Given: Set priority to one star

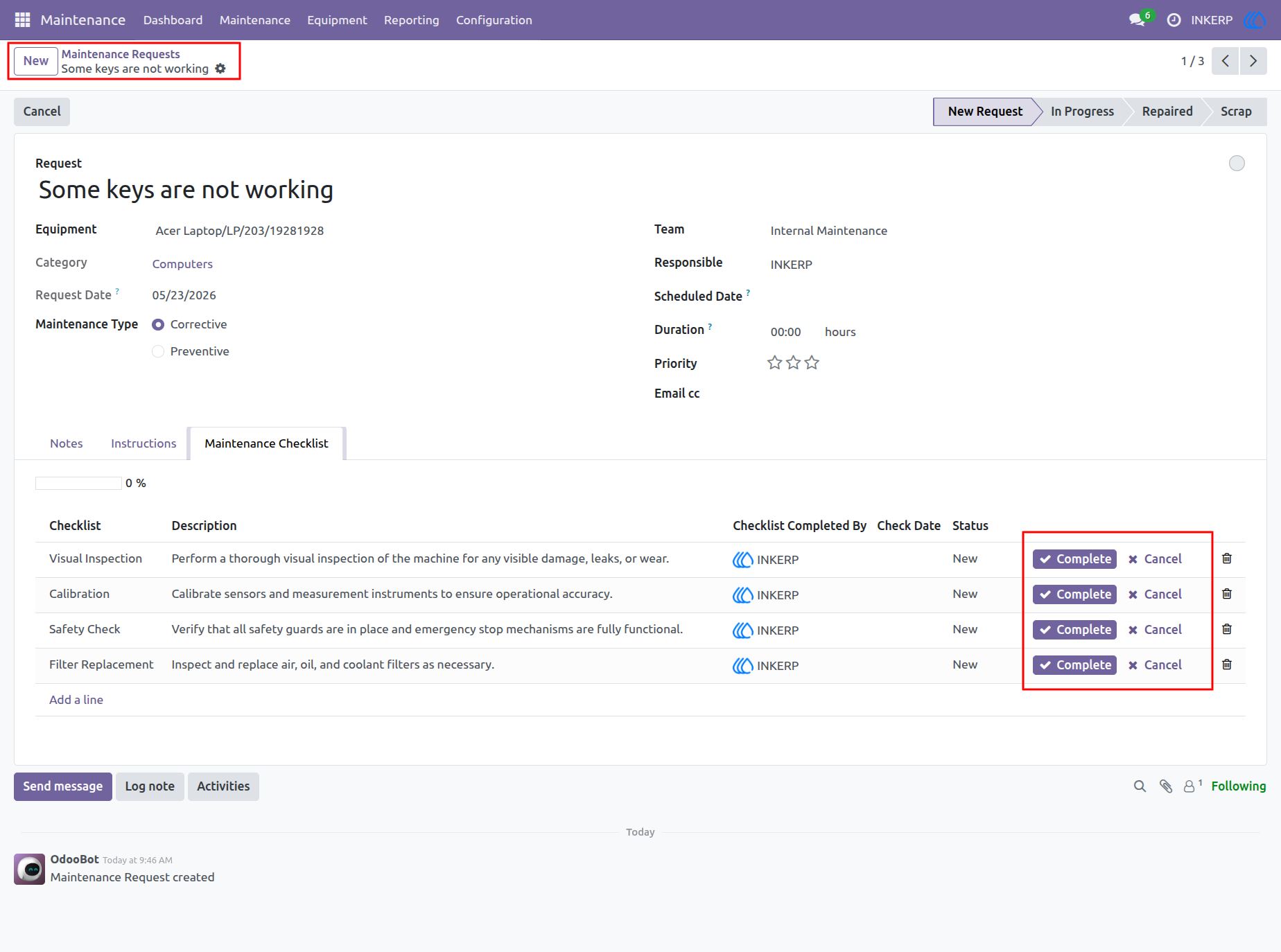Looking at the screenshot, I should [775, 362].
